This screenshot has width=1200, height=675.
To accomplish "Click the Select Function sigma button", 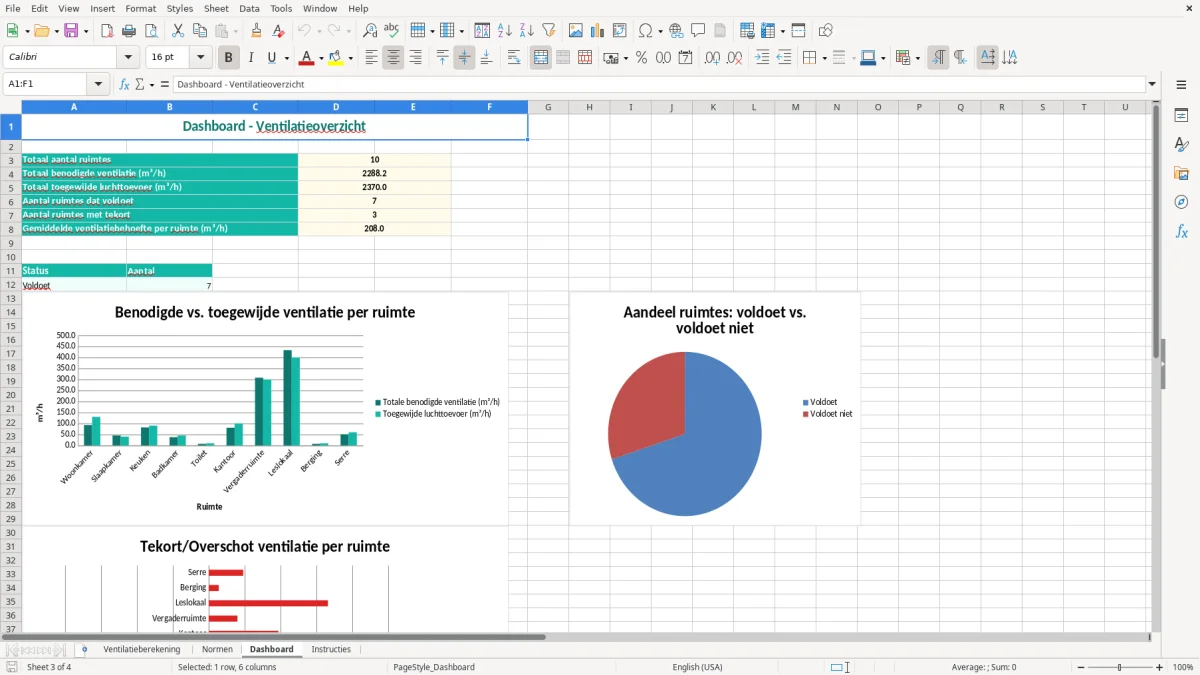I will [x=140, y=85].
